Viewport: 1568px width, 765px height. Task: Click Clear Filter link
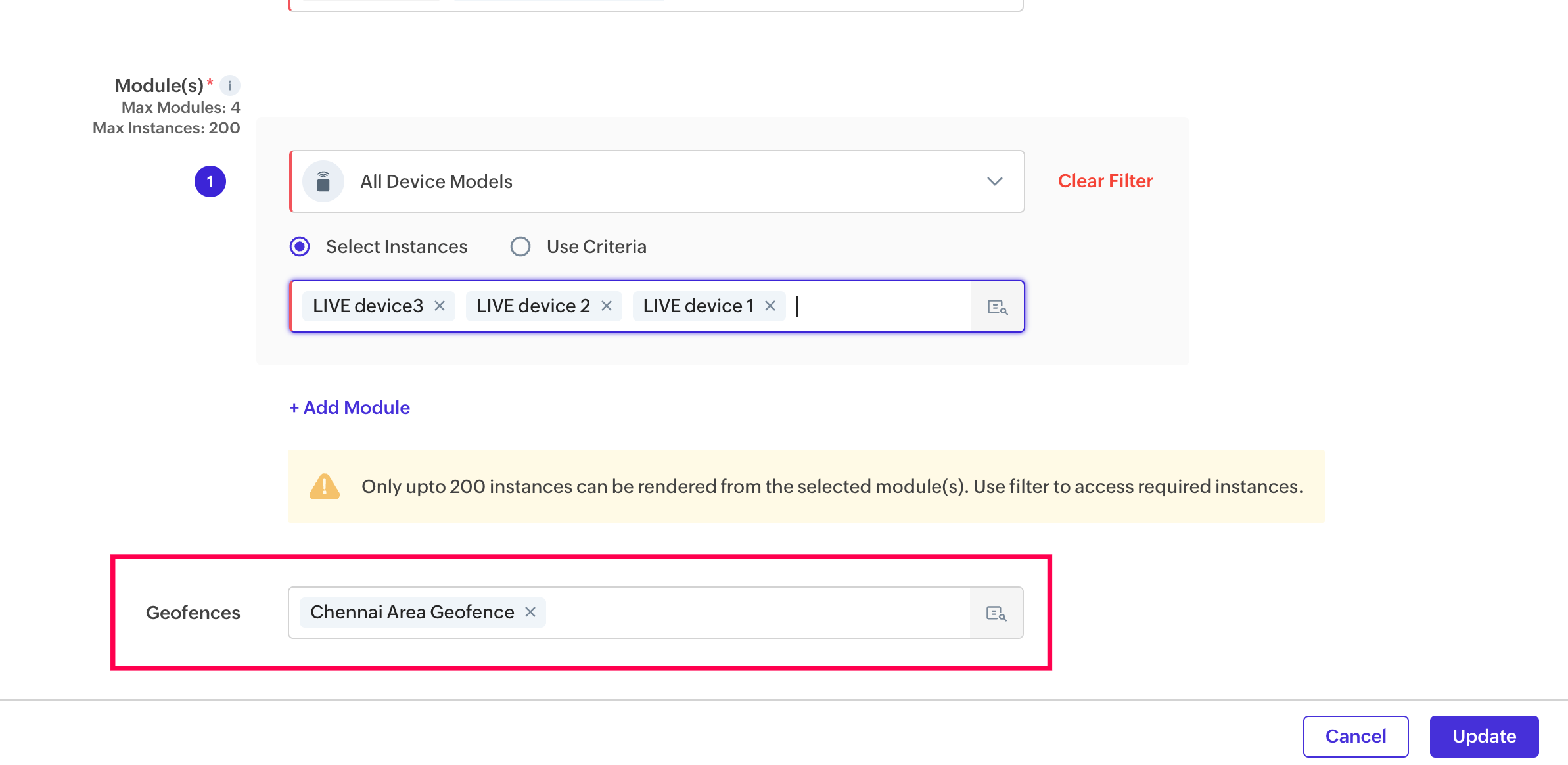(x=1105, y=181)
